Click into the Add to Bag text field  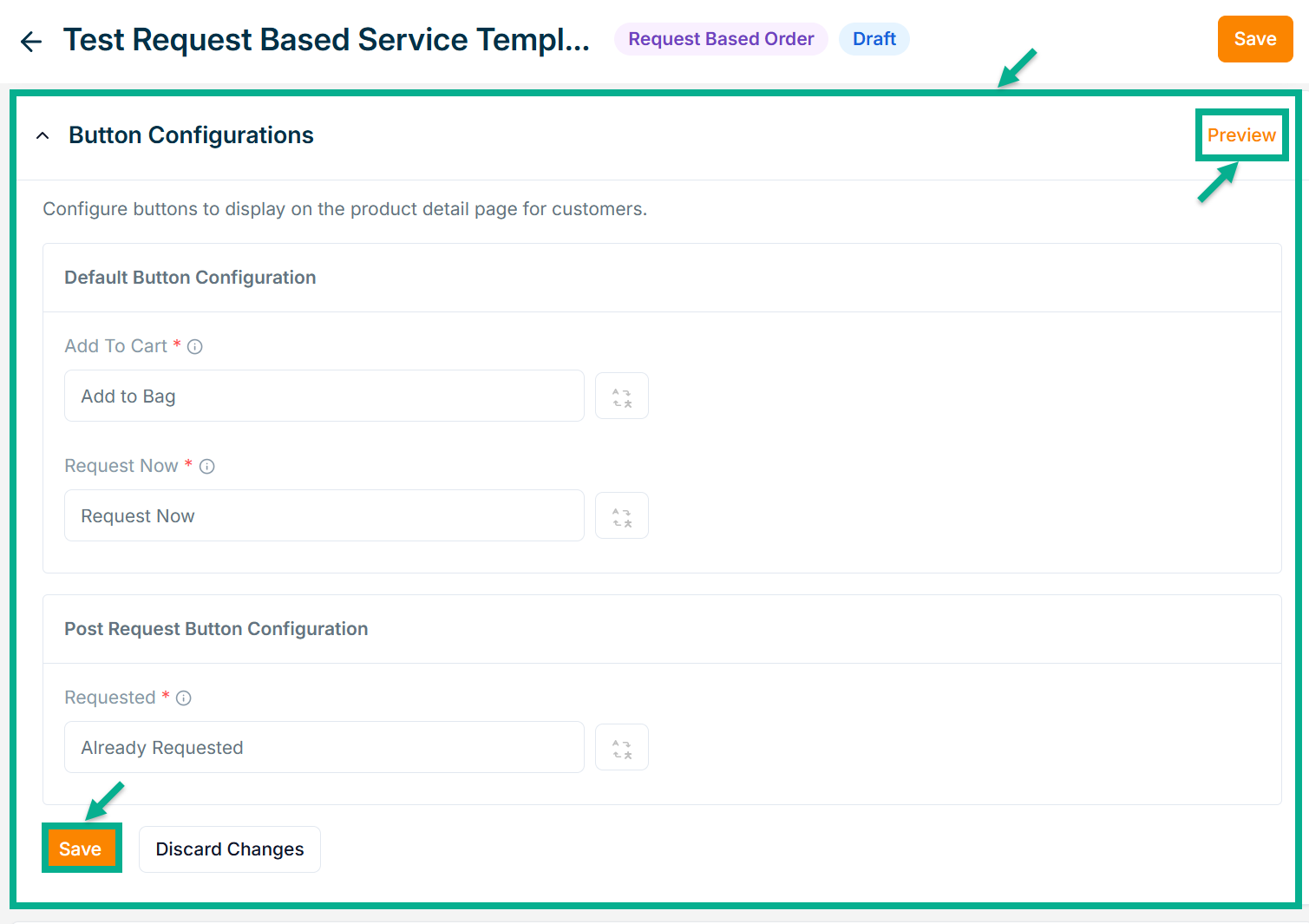[x=324, y=396]
